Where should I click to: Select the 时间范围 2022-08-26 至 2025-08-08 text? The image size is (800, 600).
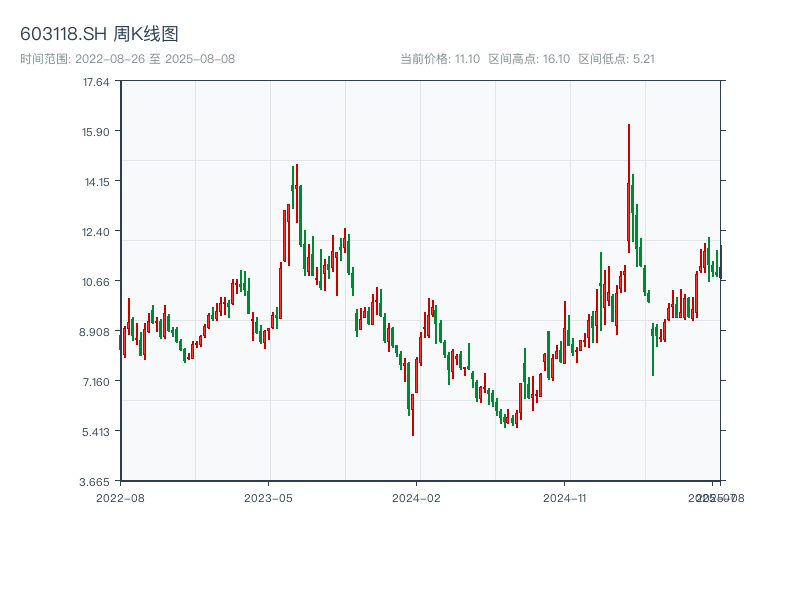tap(128, 59)
